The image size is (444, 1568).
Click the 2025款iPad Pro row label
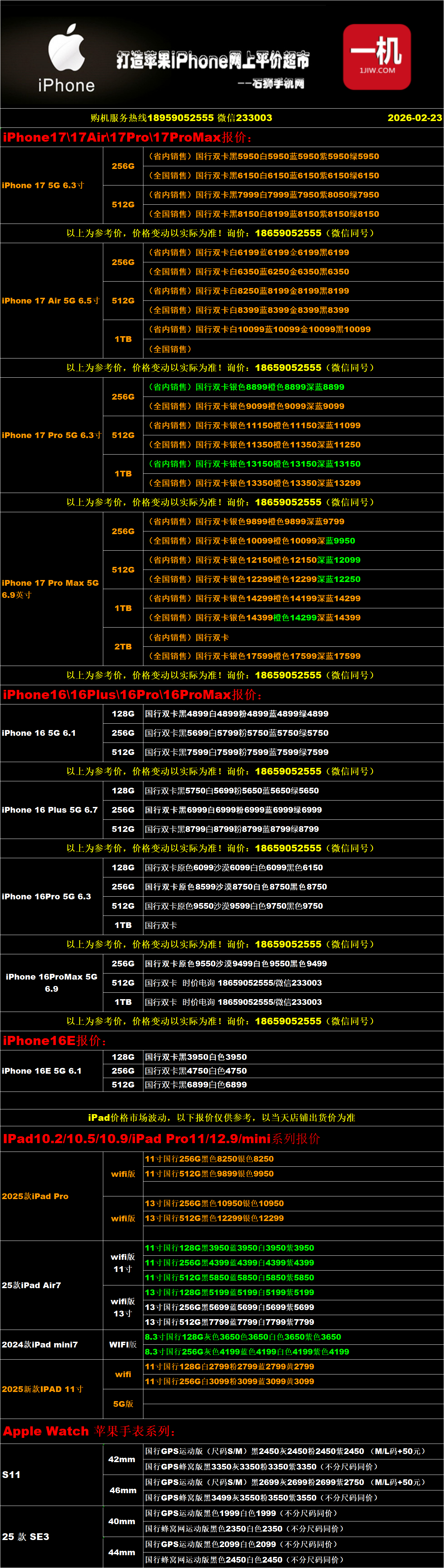click(x=35, y=1196)
